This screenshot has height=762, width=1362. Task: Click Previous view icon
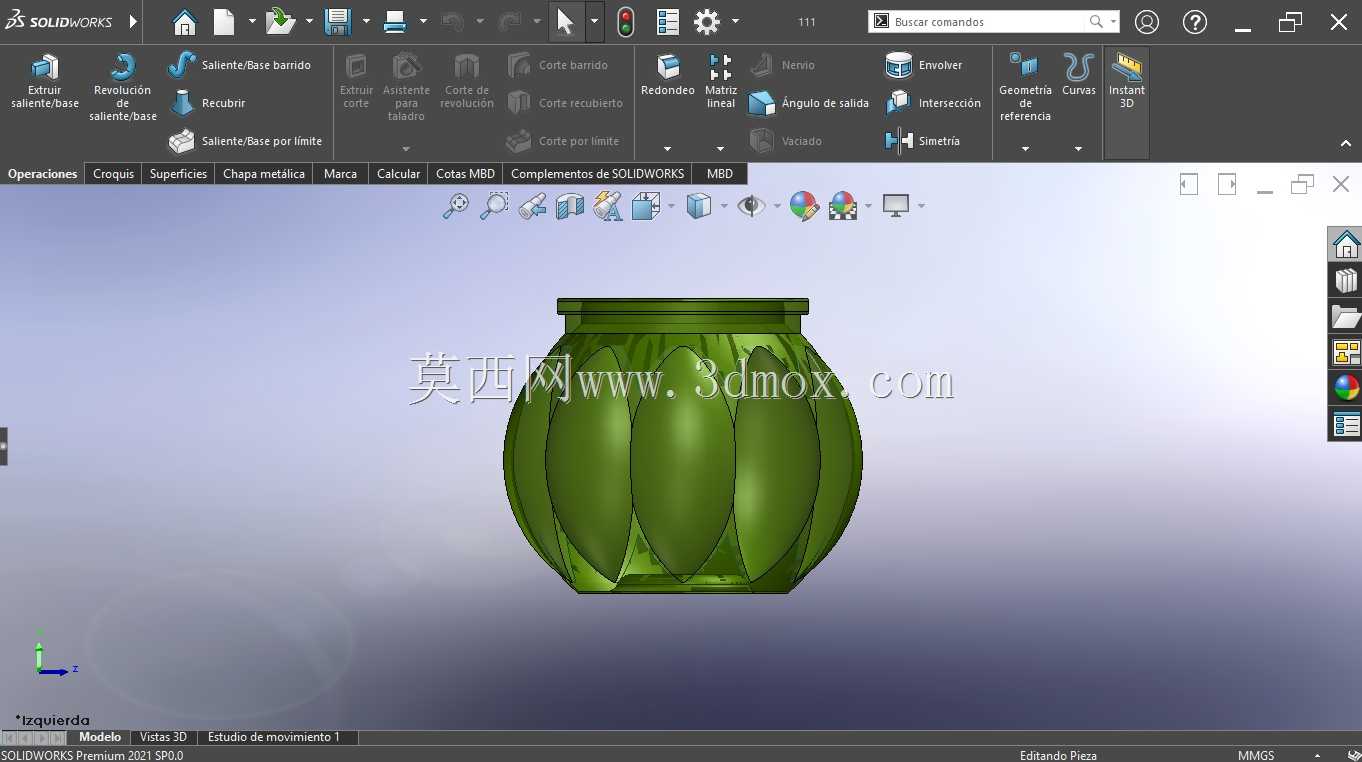coord(532,206)
